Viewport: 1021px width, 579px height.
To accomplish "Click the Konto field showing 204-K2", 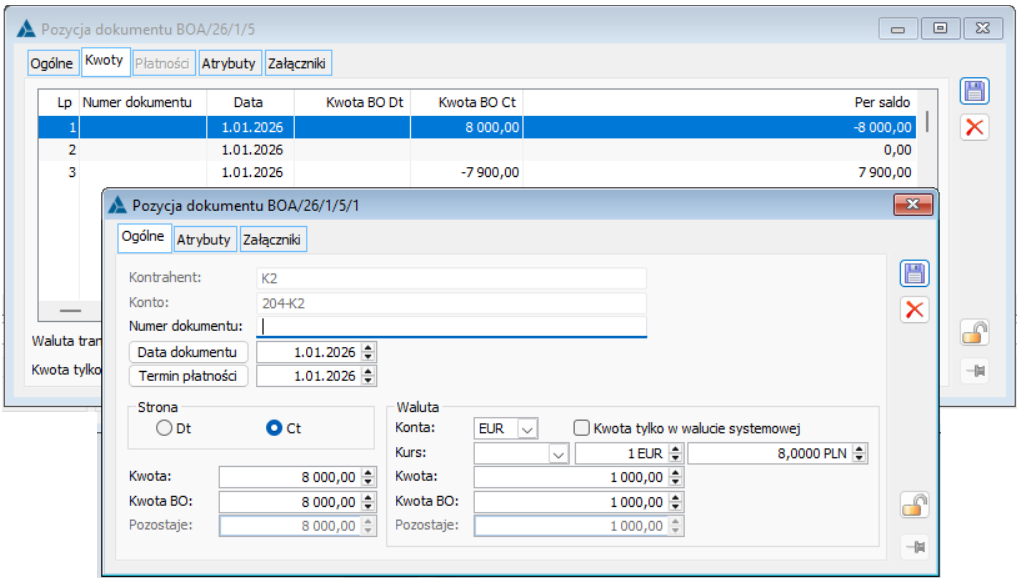I will pos(451,303).
